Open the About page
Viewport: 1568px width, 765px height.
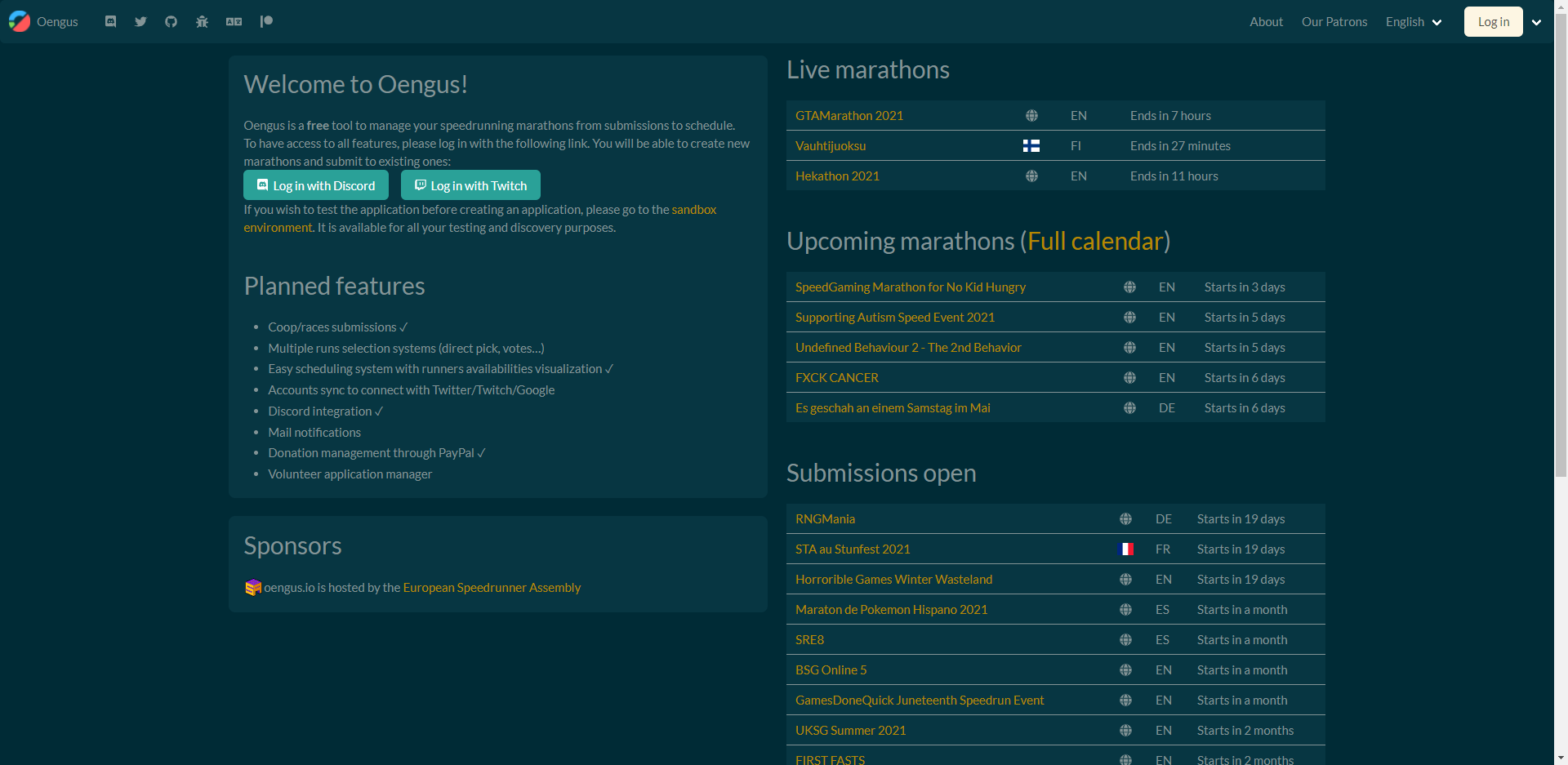pos(1266,22)
